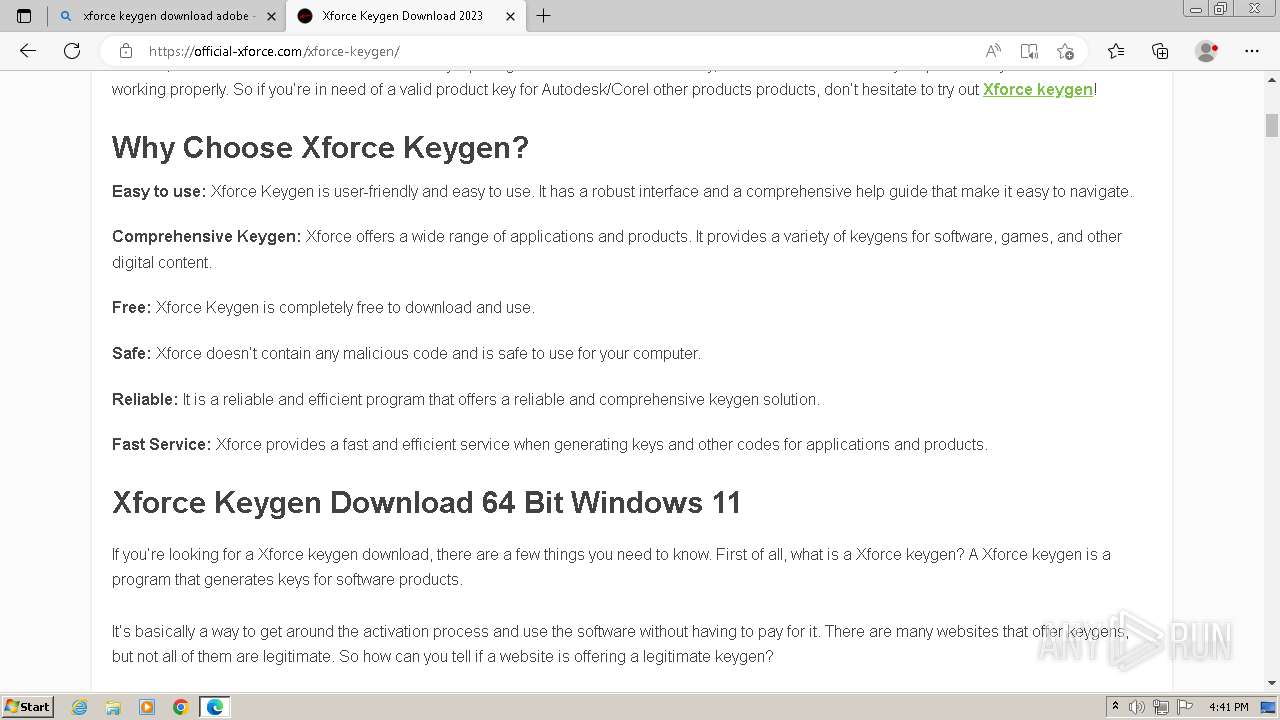Screen dimensions: 1280x720
Task: Click the Easy to use label
Action: pos(159,191)
